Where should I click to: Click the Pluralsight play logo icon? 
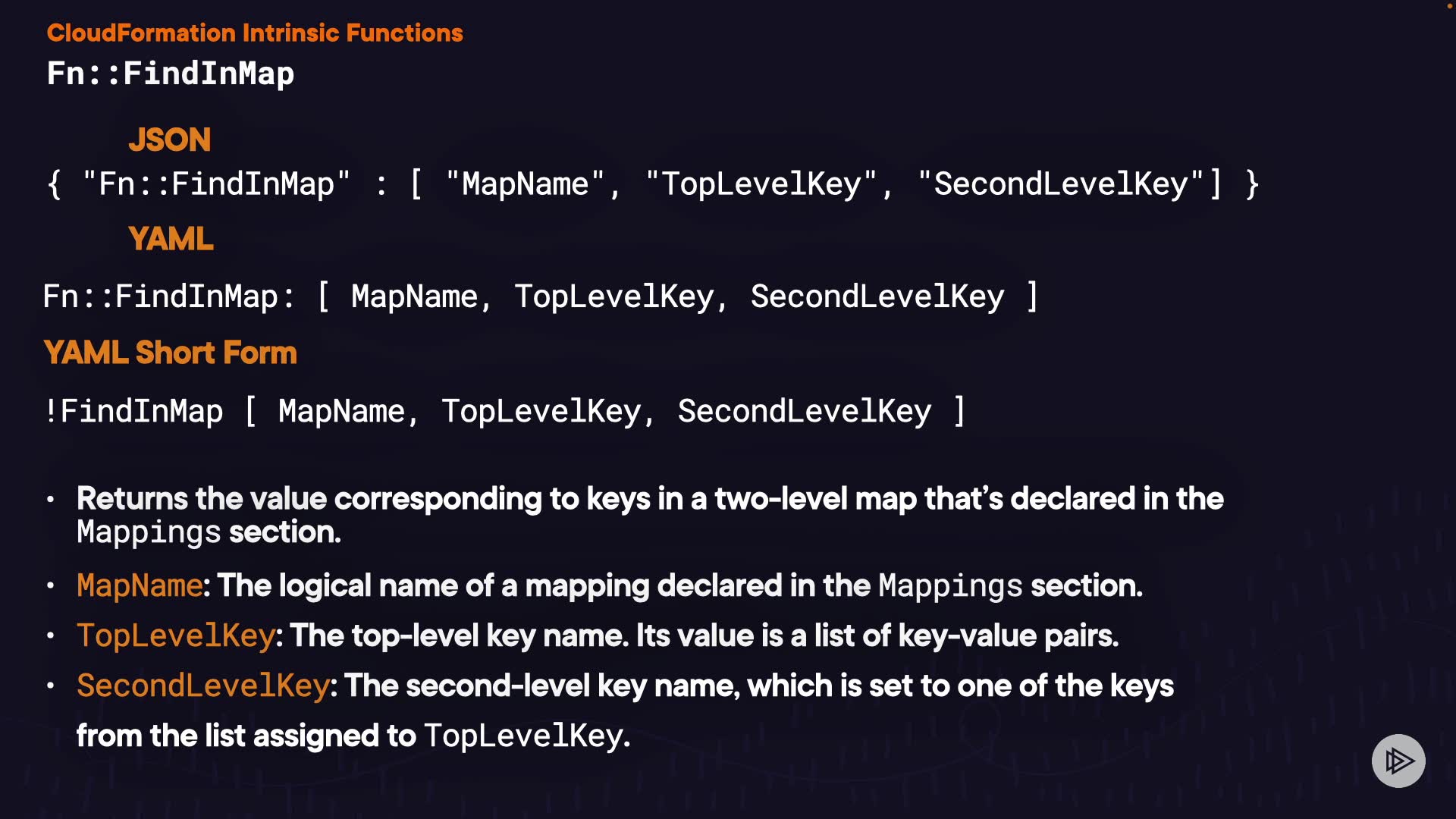tap(1398, 761)
